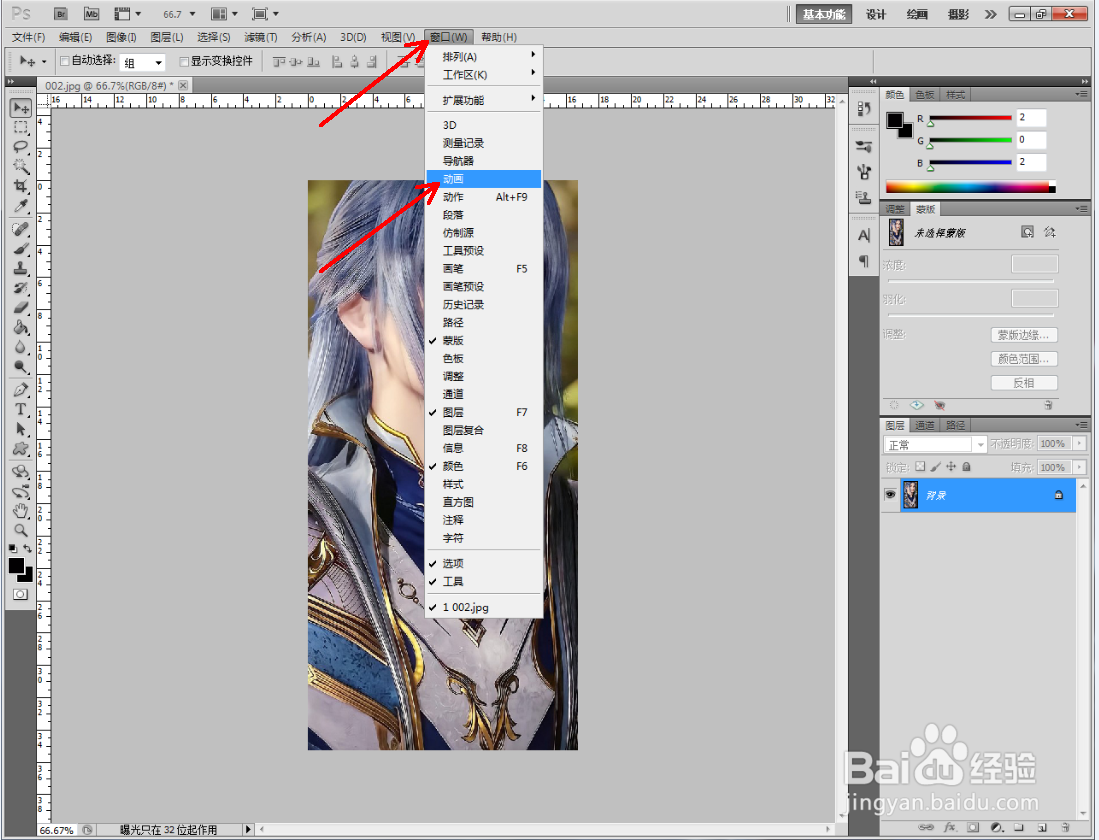
Task: Choose Animation from Window menu
Action: [484, 179]
